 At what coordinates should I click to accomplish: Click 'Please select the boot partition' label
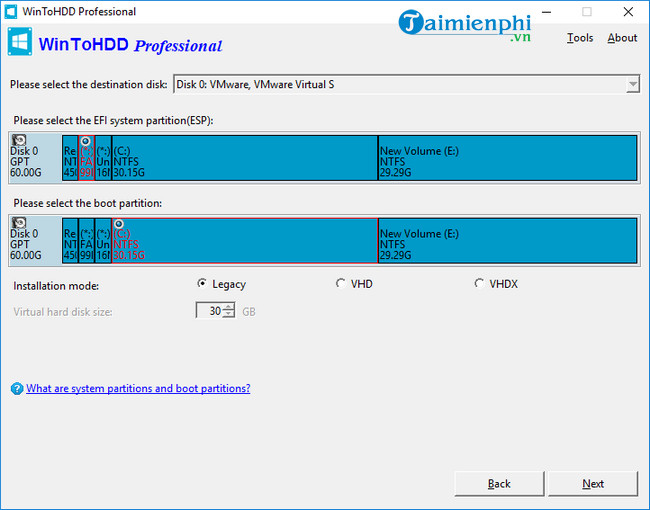87,203
